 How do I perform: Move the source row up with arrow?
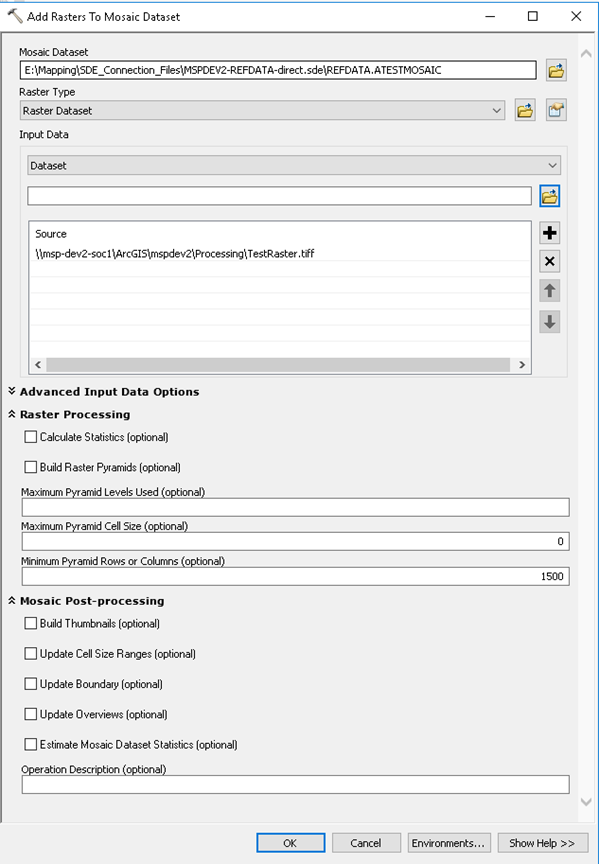click(x=549, y=291)
